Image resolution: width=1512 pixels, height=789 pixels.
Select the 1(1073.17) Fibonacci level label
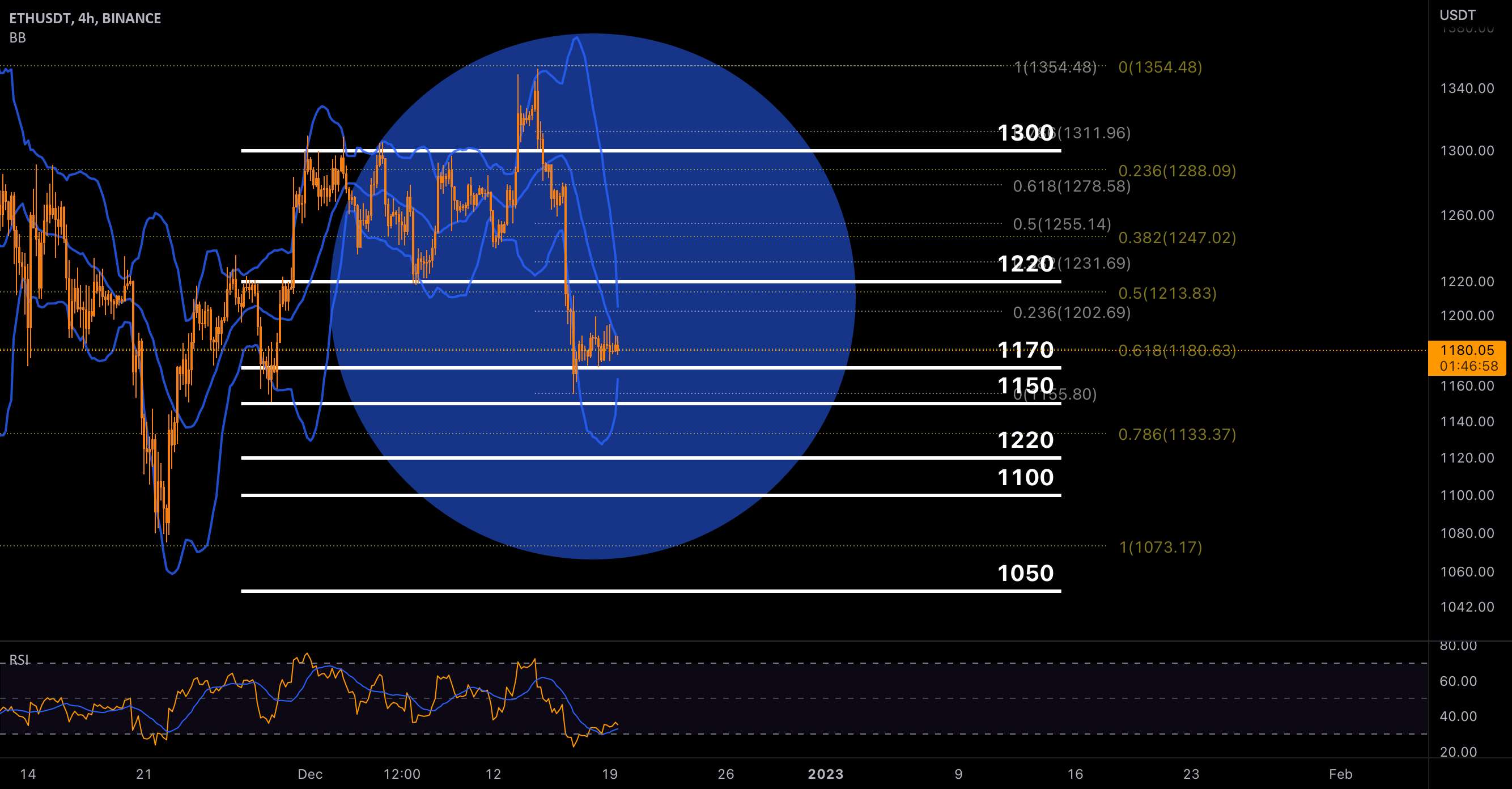point(1161,547)
